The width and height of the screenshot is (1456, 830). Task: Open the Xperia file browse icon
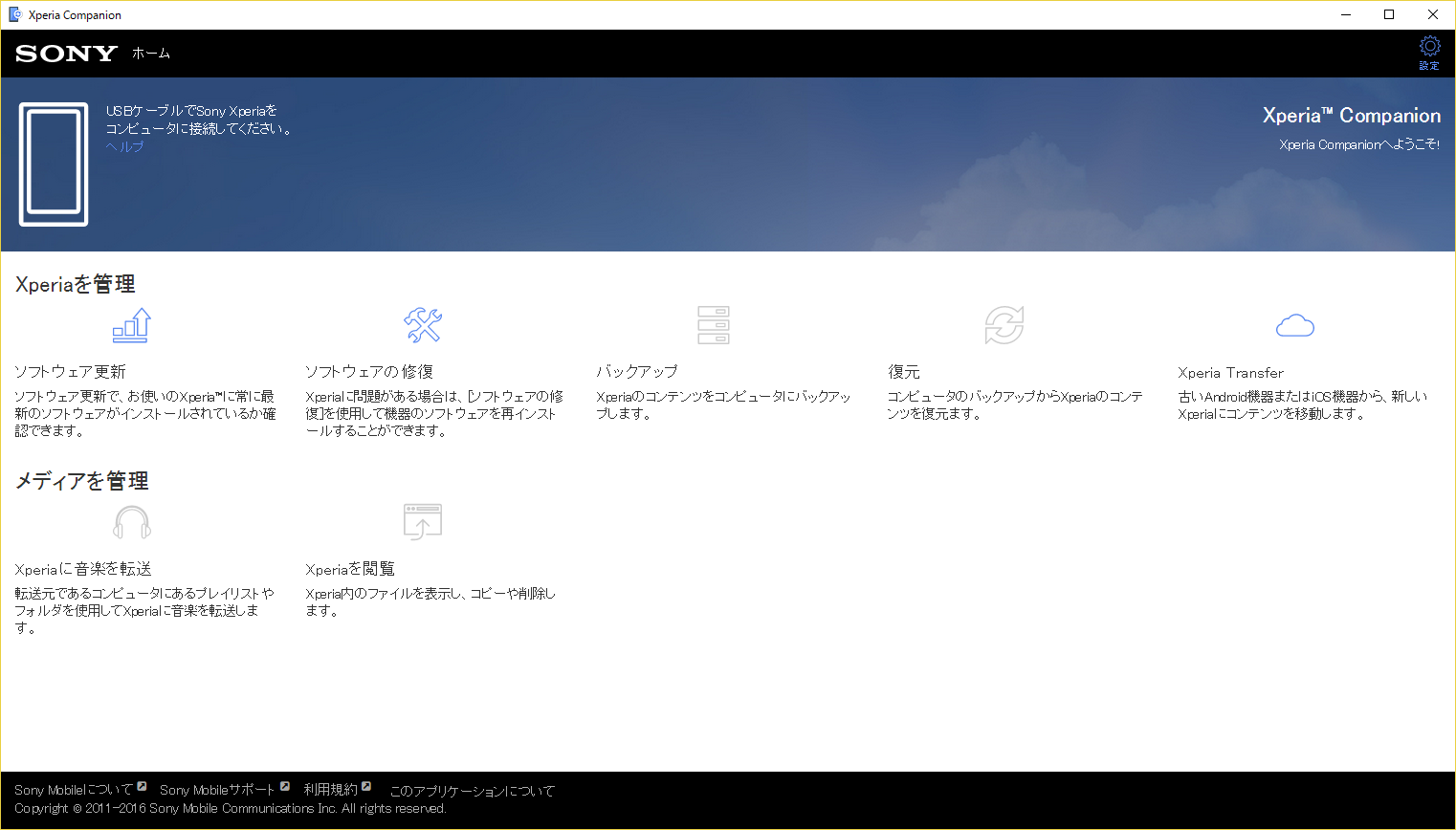423,522
